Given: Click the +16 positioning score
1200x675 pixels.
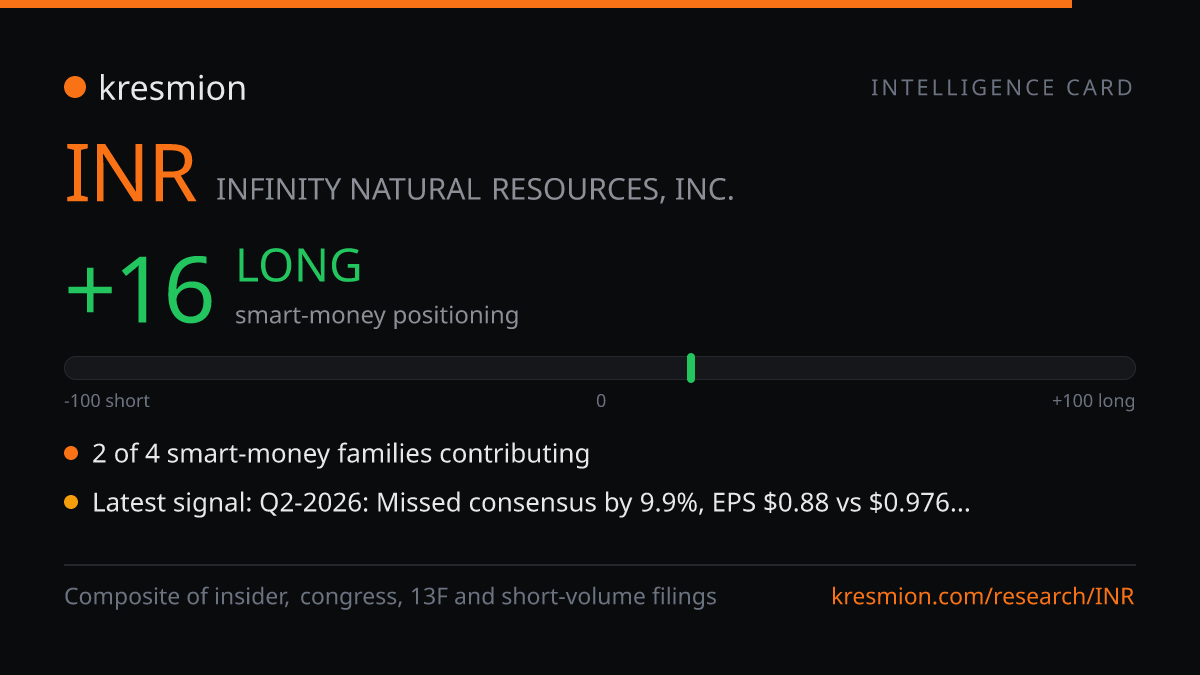Looking at the screenshot, I should pyautogui.click(x=140, y=290).
